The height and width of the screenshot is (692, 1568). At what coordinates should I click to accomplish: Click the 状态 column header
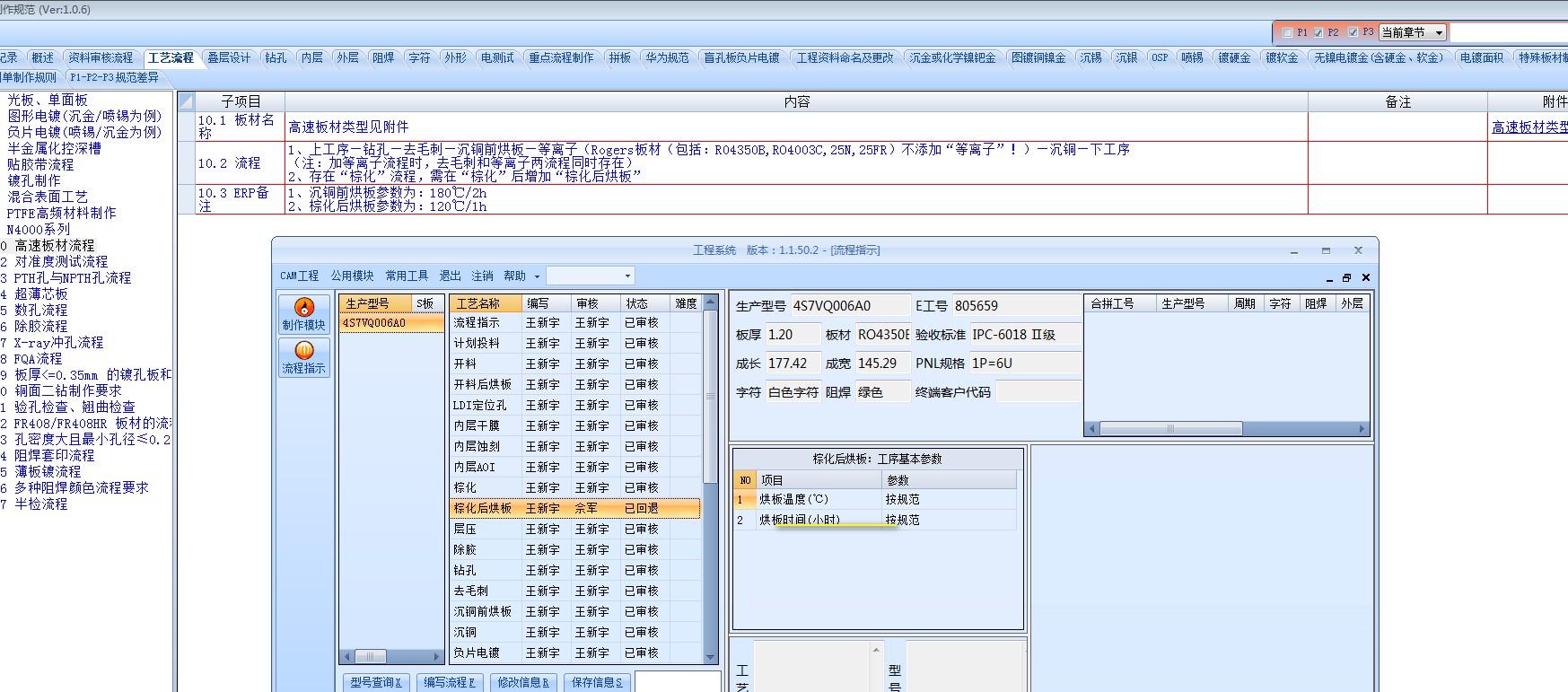(645, 303)
